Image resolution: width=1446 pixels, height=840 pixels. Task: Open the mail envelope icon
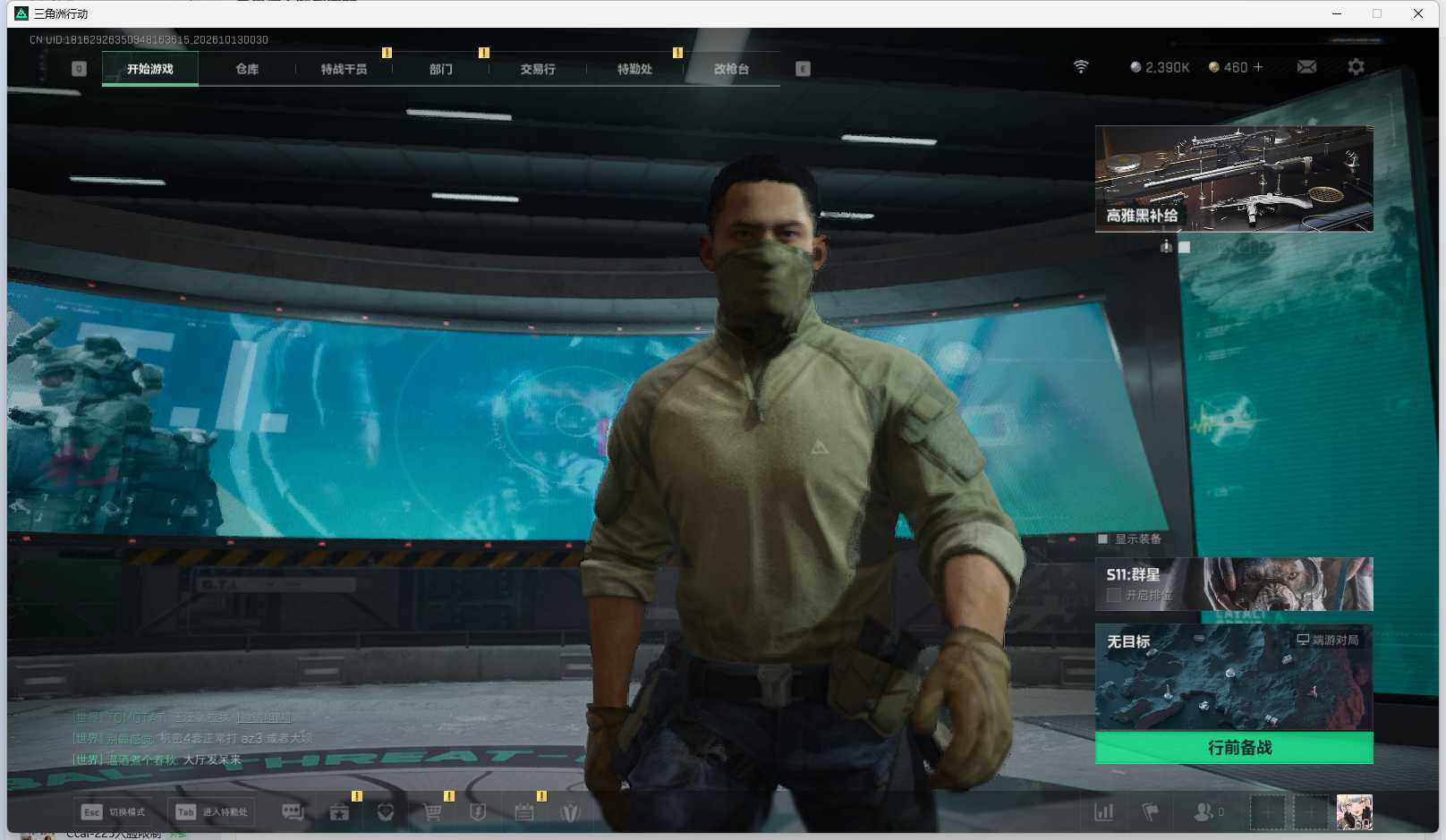coord(1306,67)
